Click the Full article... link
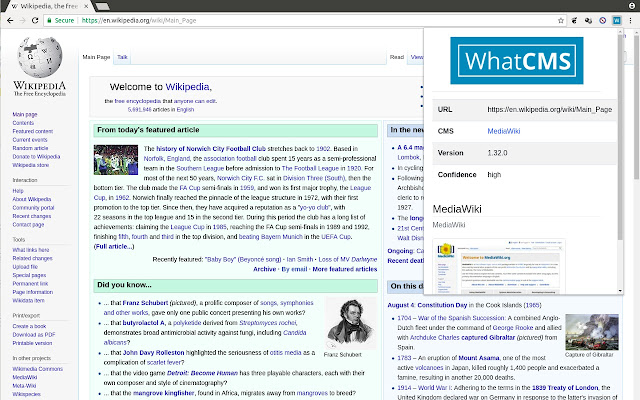 tap(114, 247)
